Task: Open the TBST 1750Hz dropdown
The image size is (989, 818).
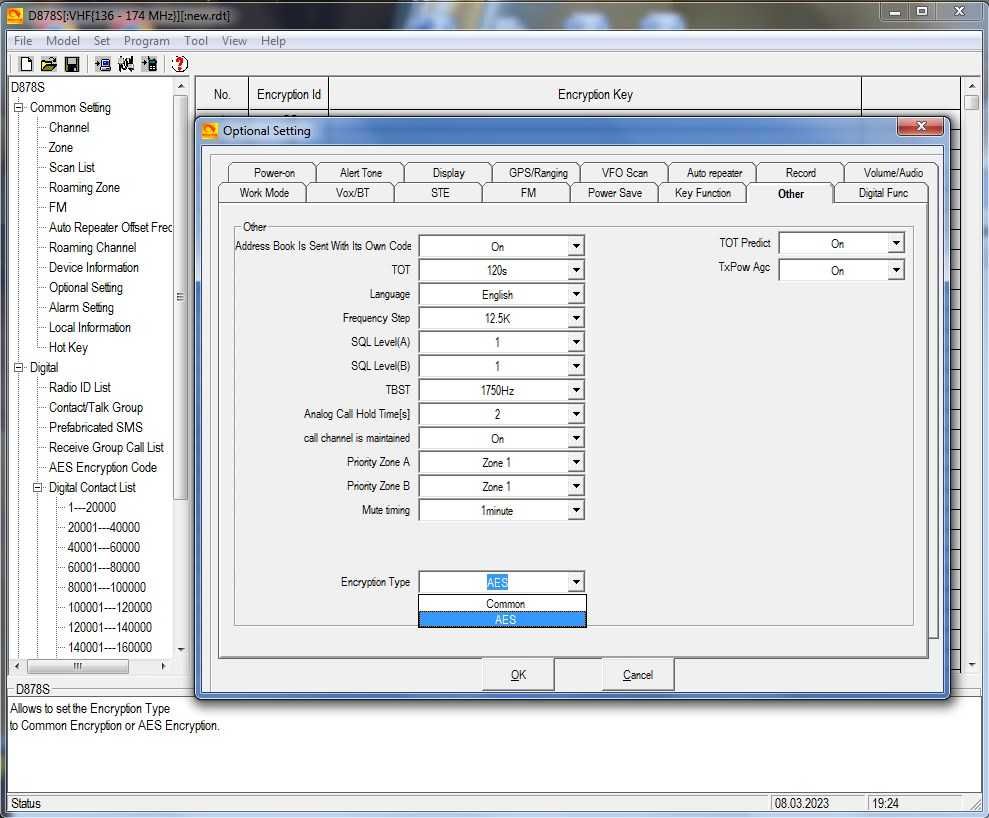Action: 575,390
